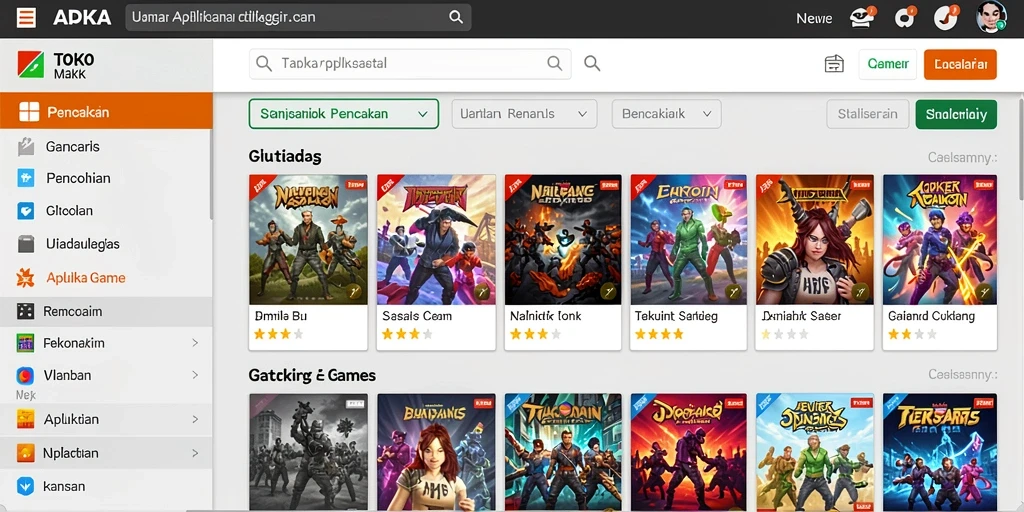The height and width of the screenshot is (512, 1024).
Task: Open the Tersarms game thumbnail
Action: pos(940,452)
